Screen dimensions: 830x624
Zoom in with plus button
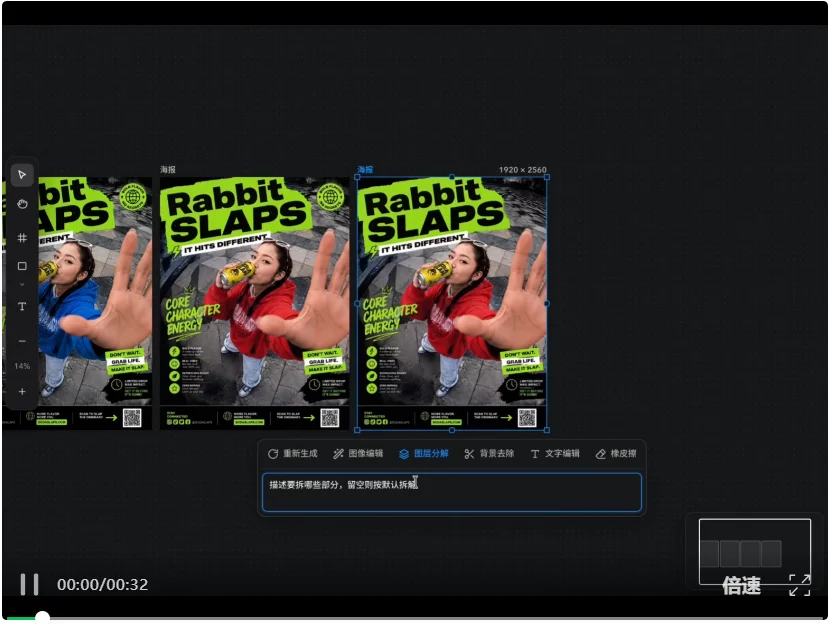tap(22, 392)
